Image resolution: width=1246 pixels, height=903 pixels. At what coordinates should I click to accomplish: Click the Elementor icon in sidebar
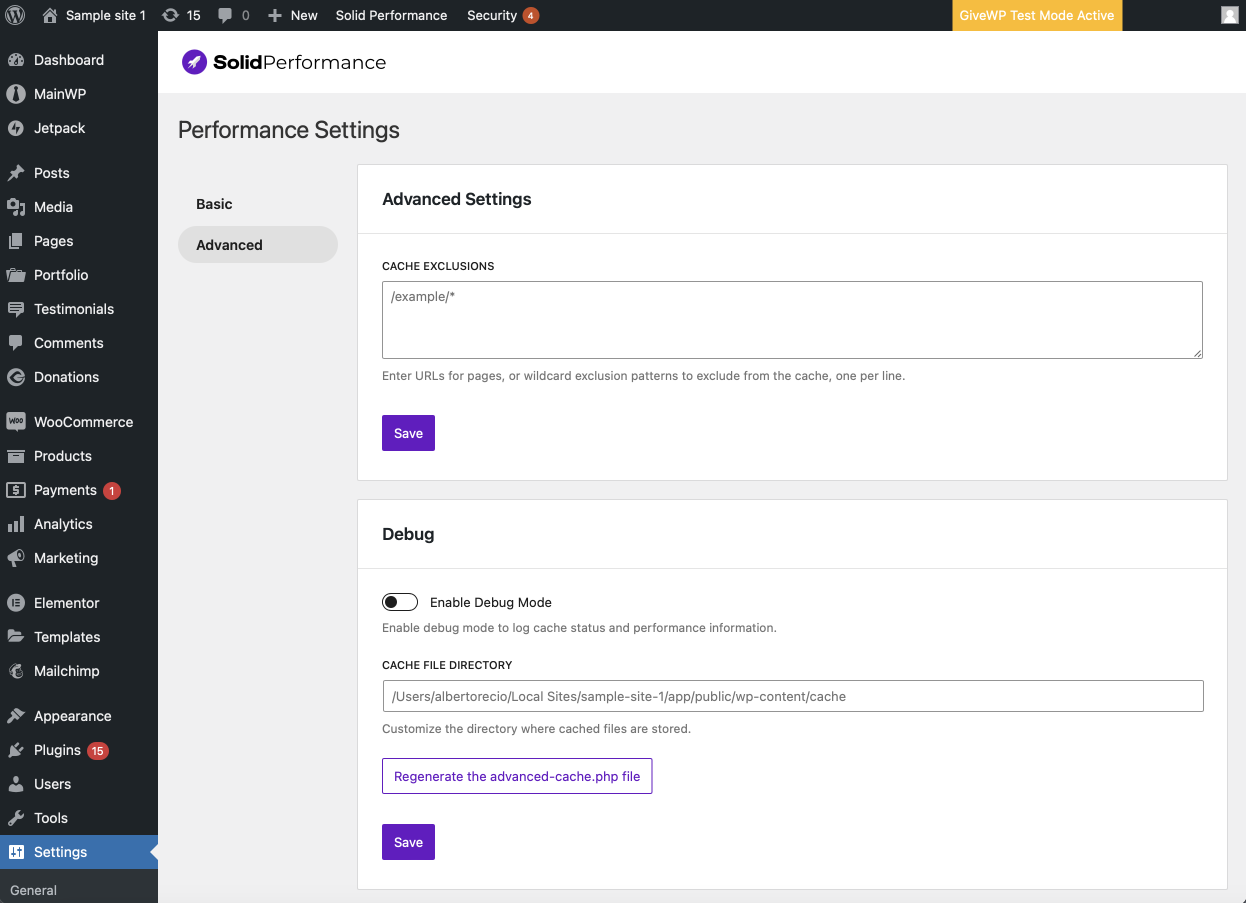(16, 603)
